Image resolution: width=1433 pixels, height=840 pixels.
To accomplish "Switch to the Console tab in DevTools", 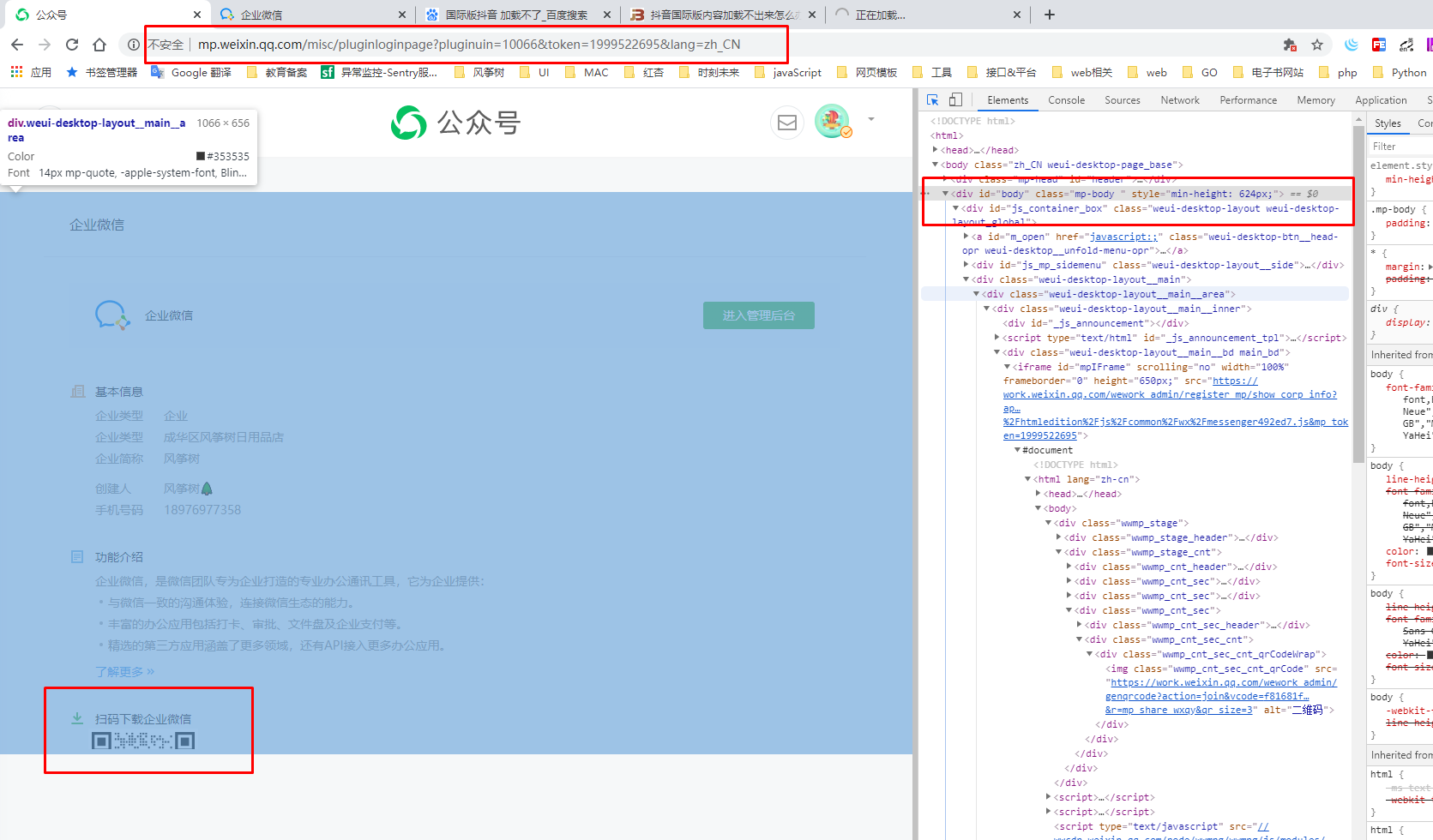I will pos(1066,100).
